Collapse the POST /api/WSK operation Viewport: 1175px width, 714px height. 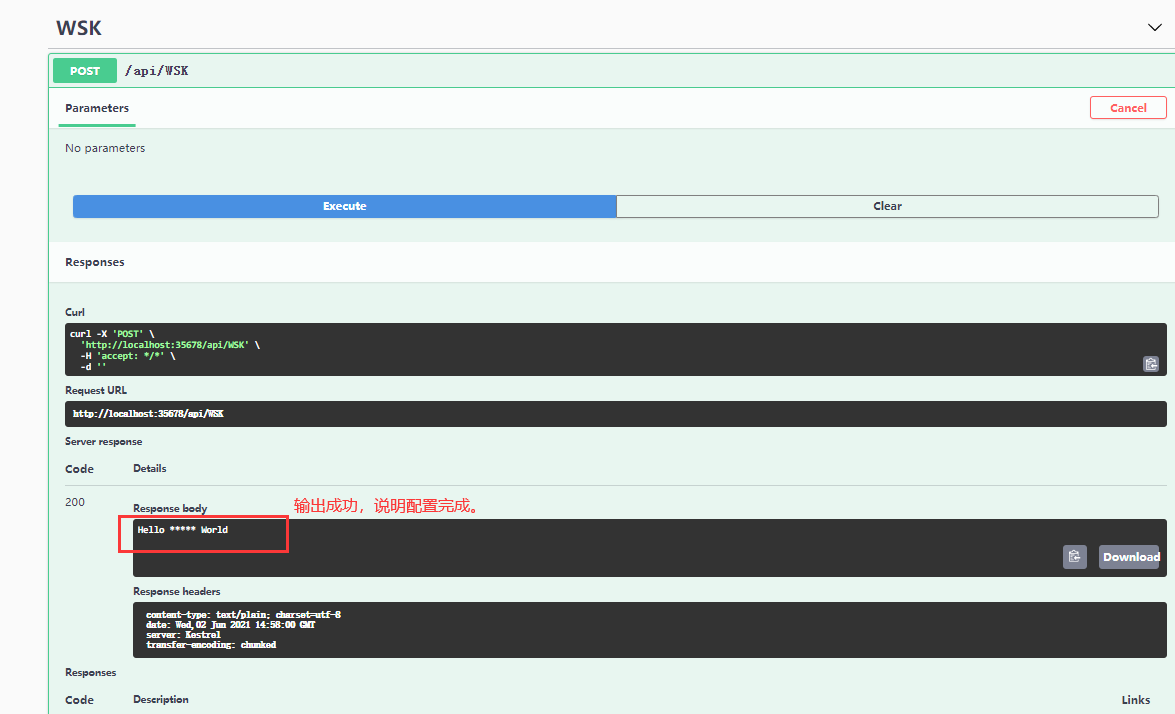611,70
